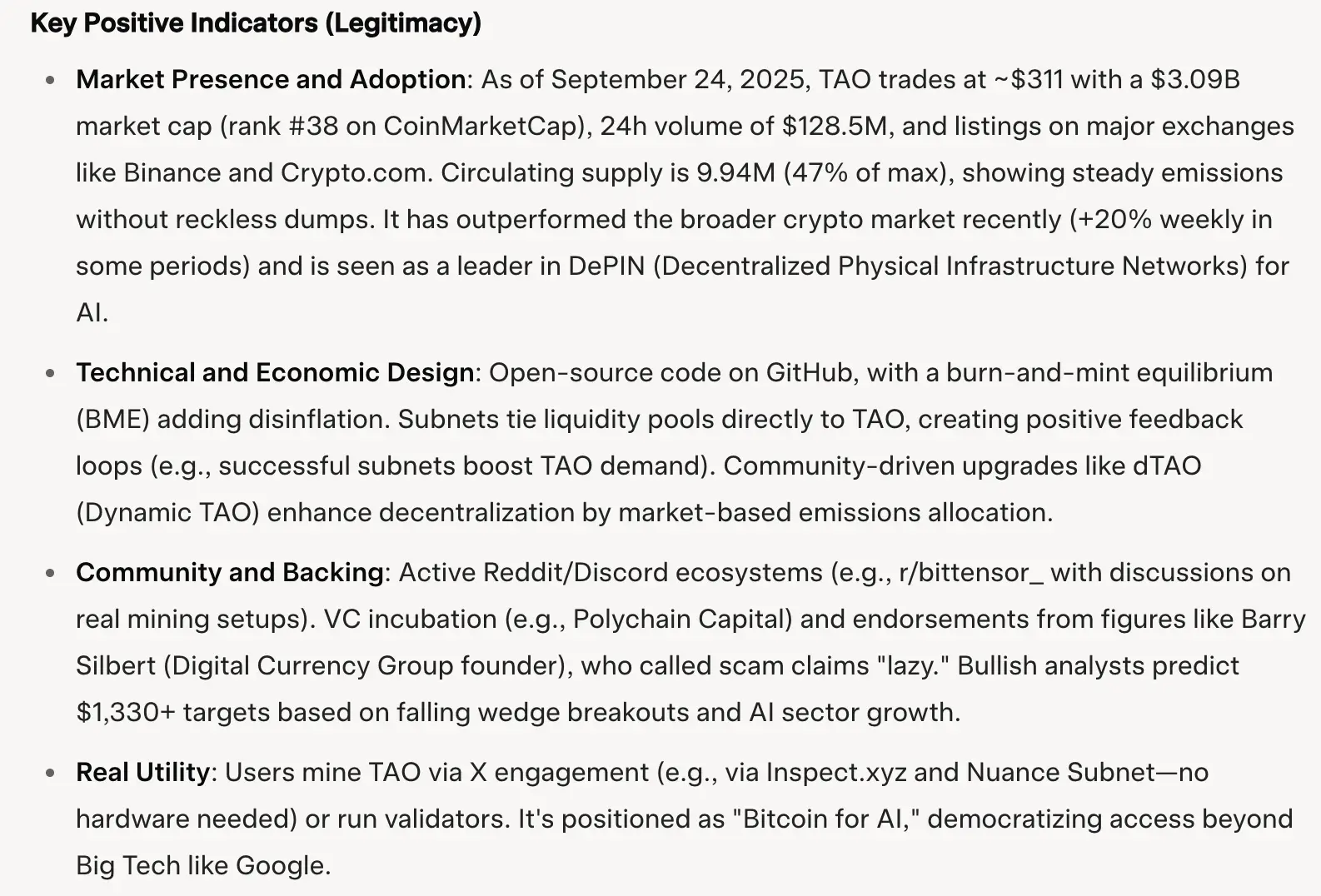Click the quoted phrase "Bitcoin for AI"
Viewport: 1321px width, 896px height.
pos(823,819)
